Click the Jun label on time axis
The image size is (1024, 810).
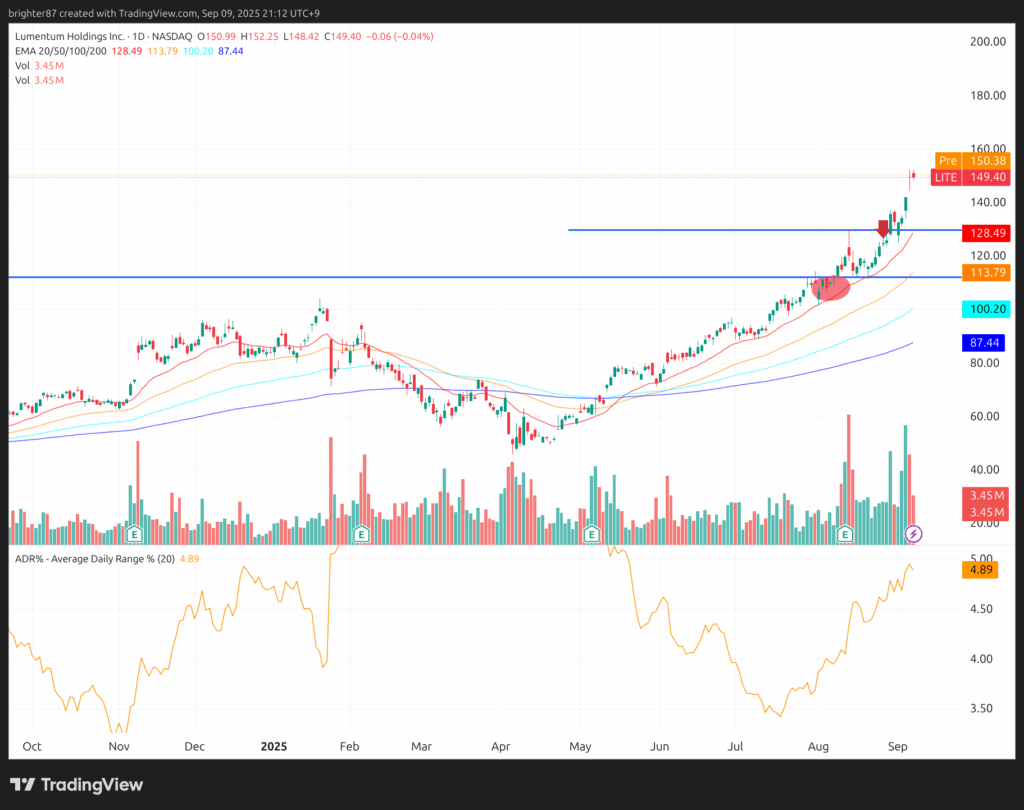pyautogui.click(x=660, y=746)
